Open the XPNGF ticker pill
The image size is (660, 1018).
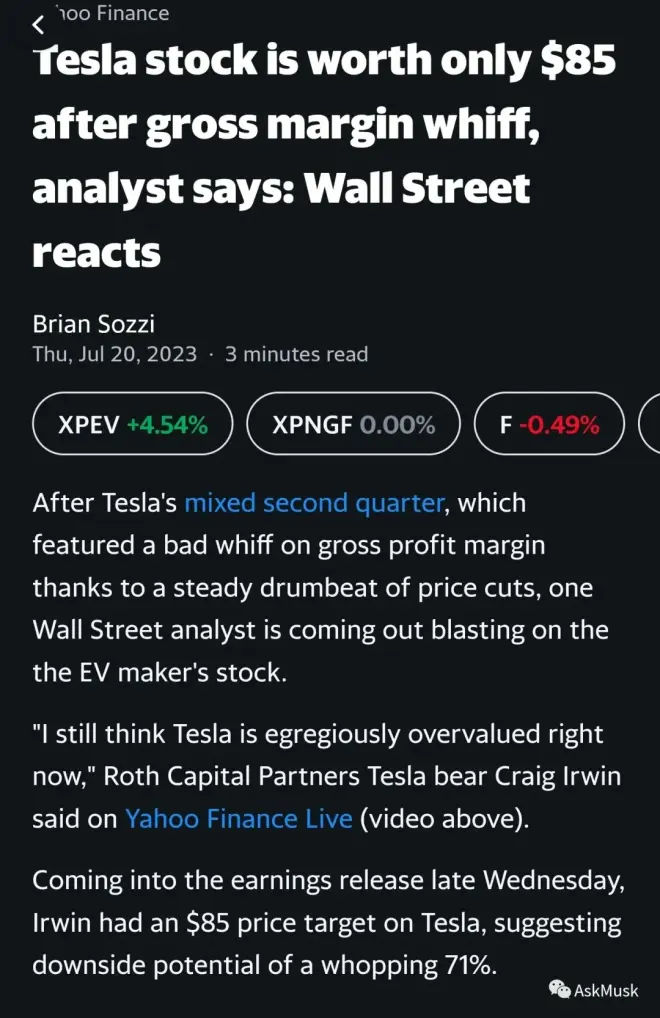click(x=353, y=425)
